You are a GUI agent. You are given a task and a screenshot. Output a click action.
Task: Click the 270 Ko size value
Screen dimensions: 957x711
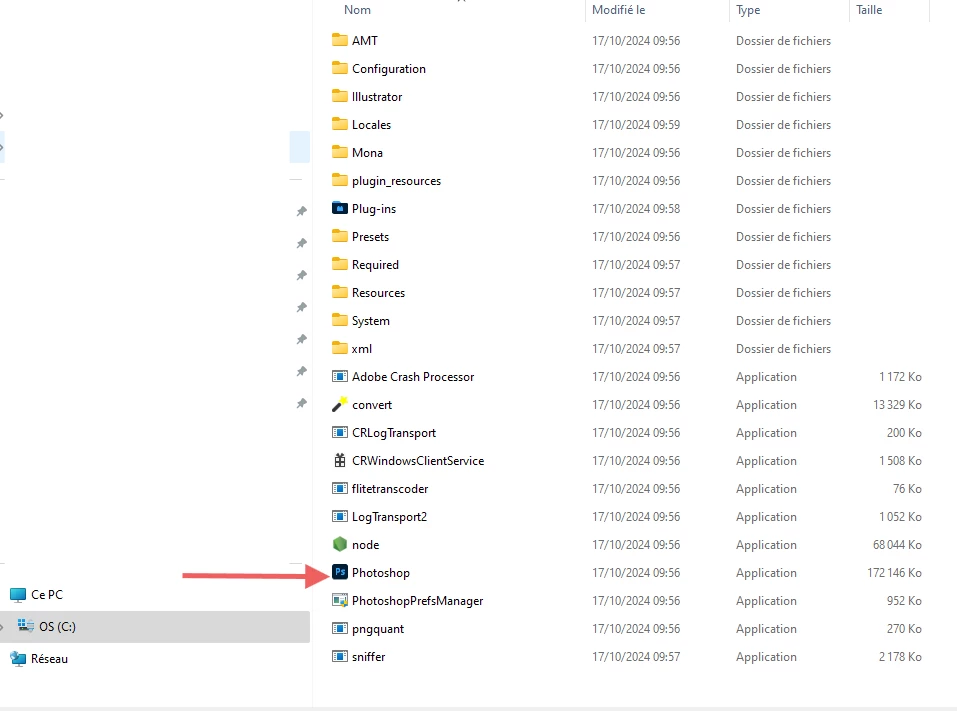[905, 629]
